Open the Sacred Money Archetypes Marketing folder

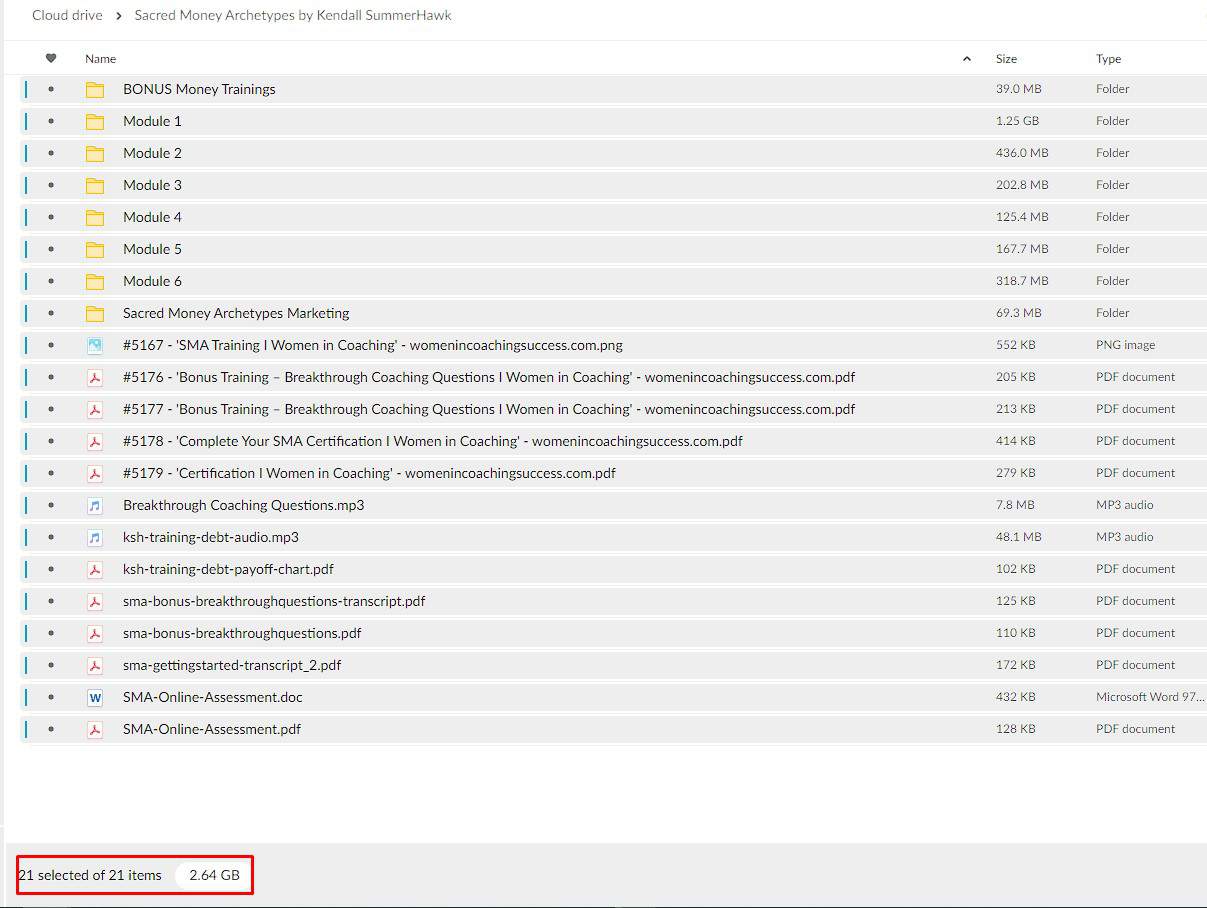click(x=236, y=313)
